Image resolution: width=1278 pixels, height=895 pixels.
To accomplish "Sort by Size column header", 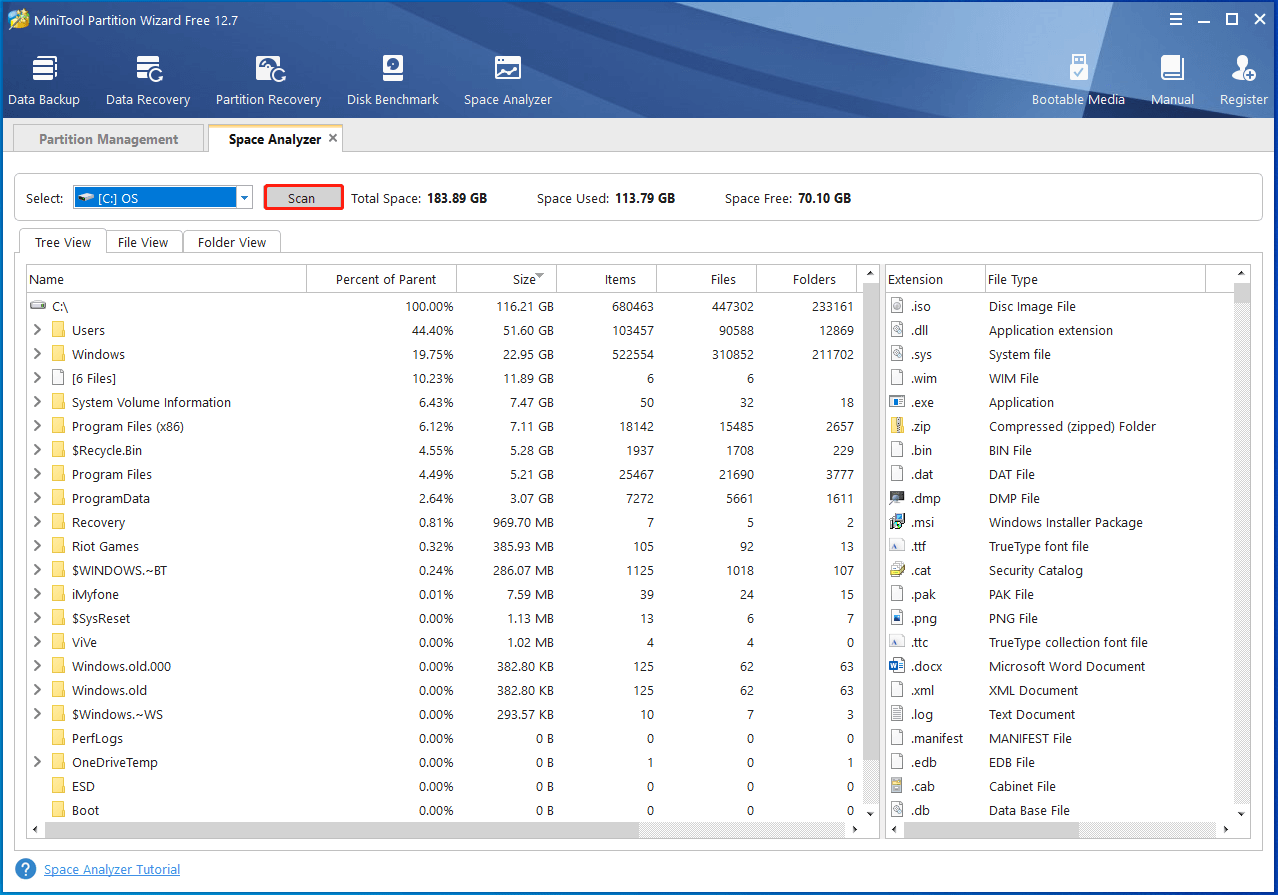I will [506, 280].
